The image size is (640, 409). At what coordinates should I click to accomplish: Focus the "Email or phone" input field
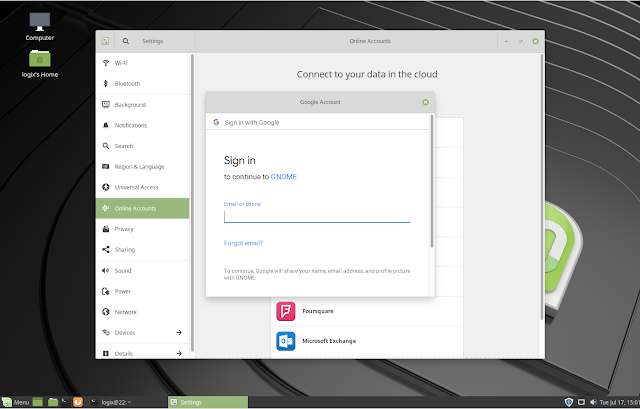[x=317, y=215]
